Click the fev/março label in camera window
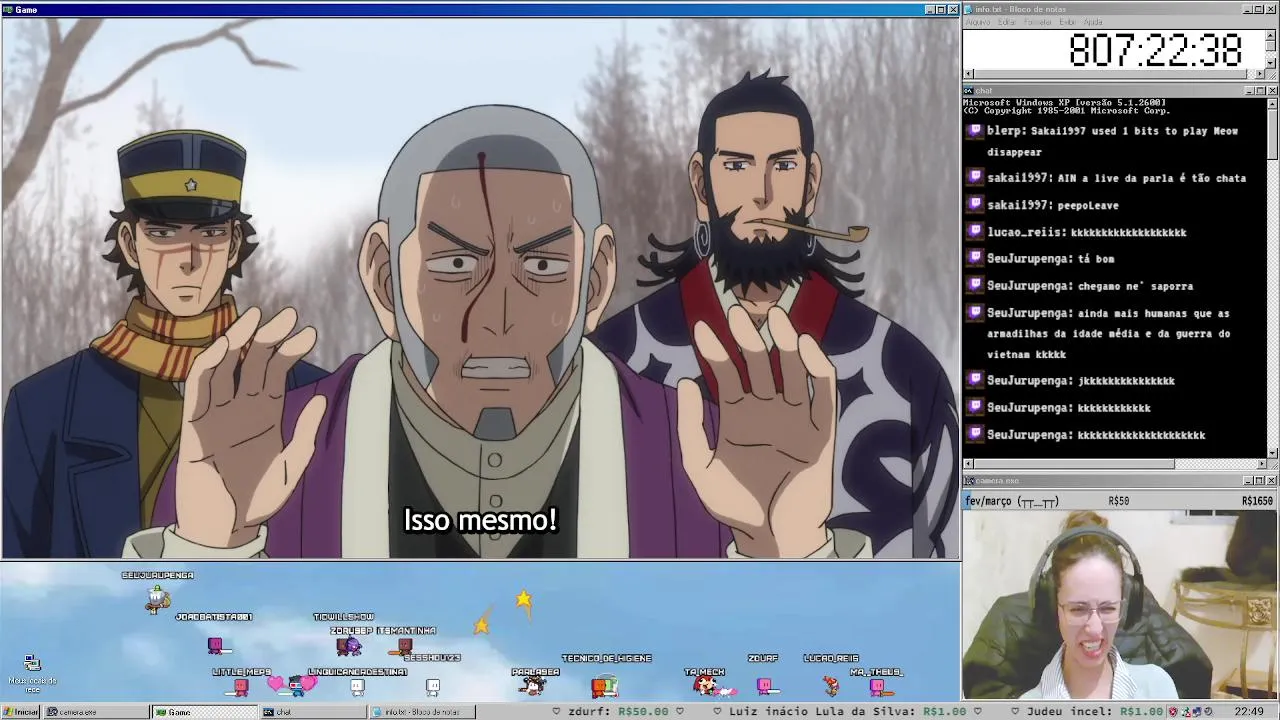This screenshot has height=720, width=1280. (x=1012, y=501)
